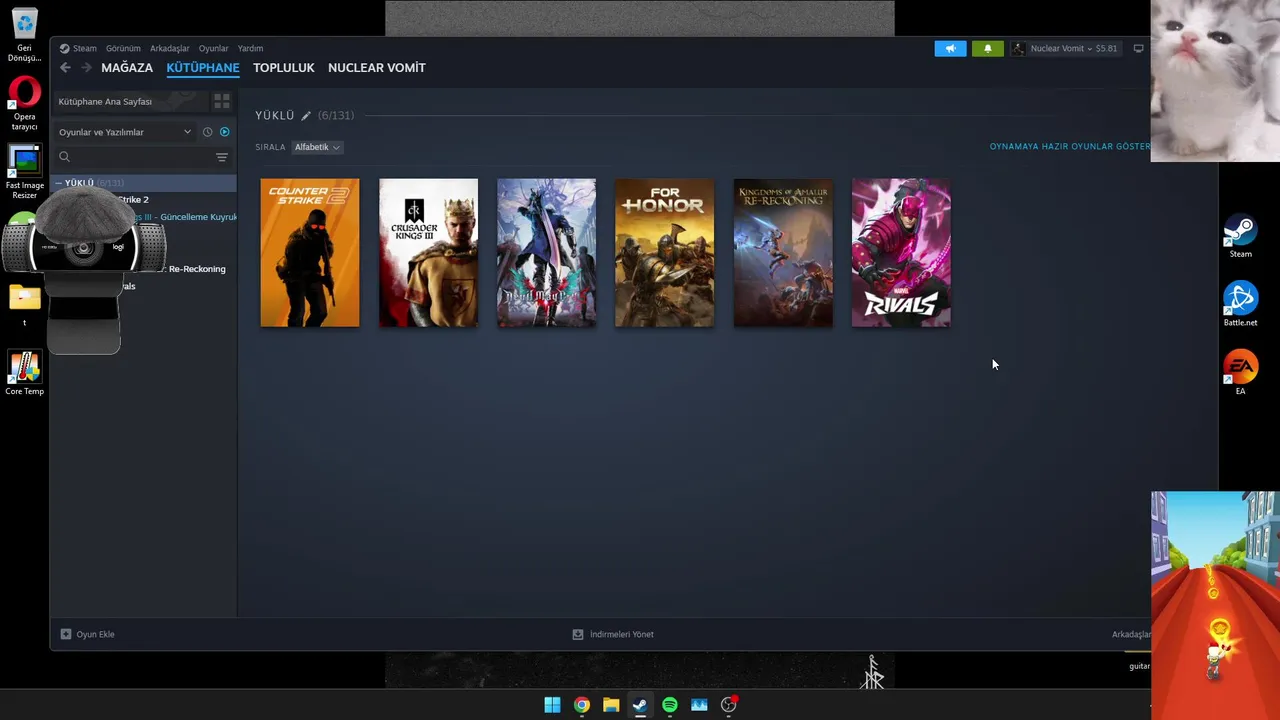Open the Battle.net desktop shortcut
The height and width of the screenshot is (720, 1280).
[1240, 305]
